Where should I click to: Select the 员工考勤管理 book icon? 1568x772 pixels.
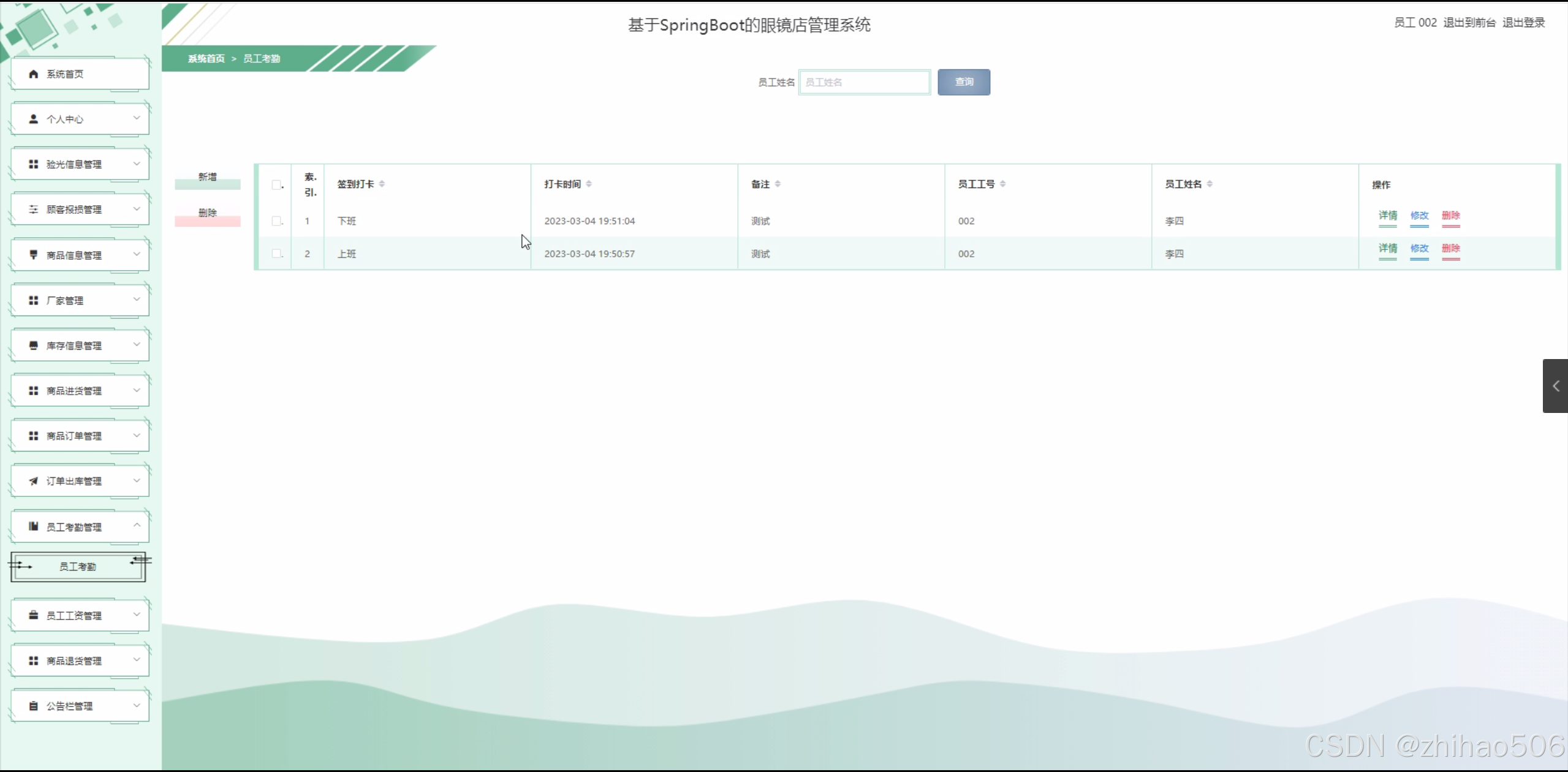(33, 526)
